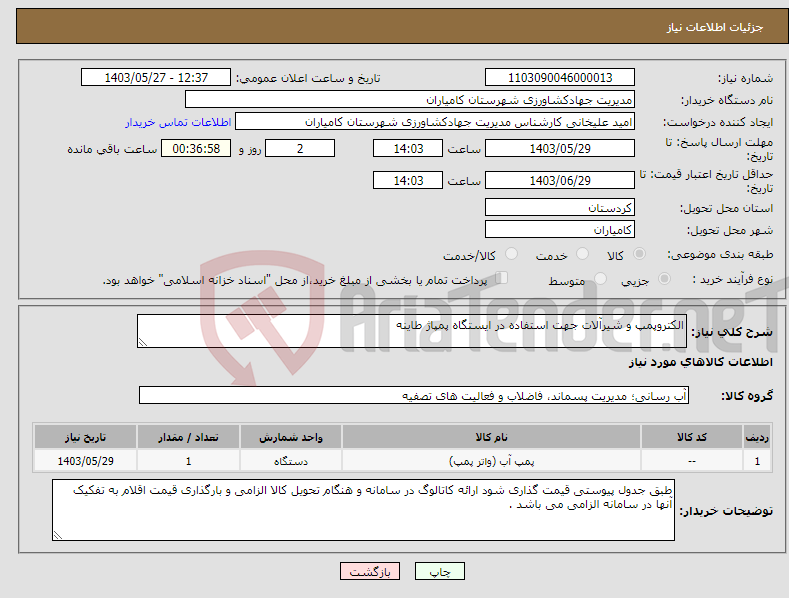Click the شهر محل تحویل field کامیاران
Image resolution: width=789 pixels, height=598 pixels.
560,230
